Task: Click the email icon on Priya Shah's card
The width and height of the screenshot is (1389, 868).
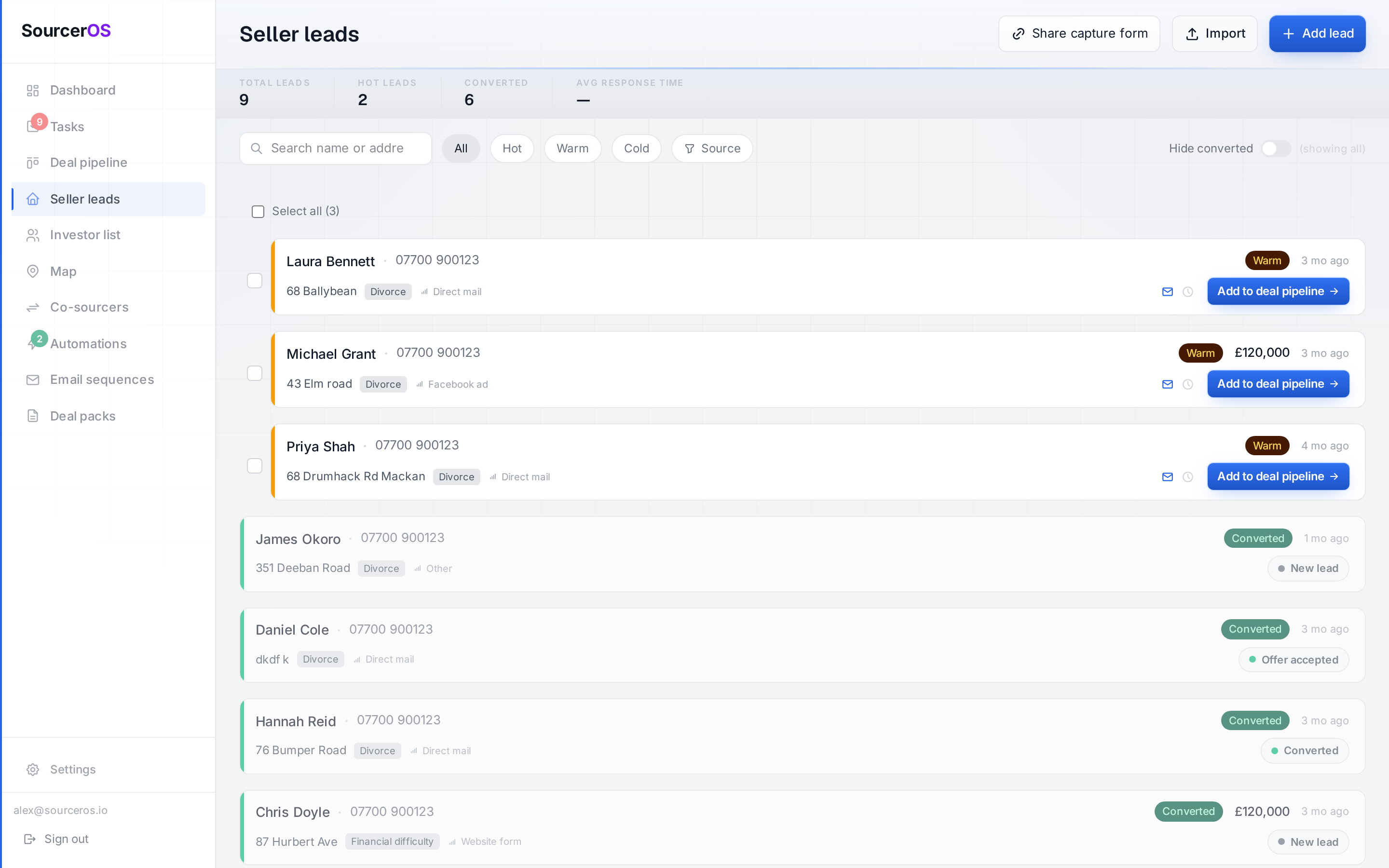Action: click(1168, 476)
